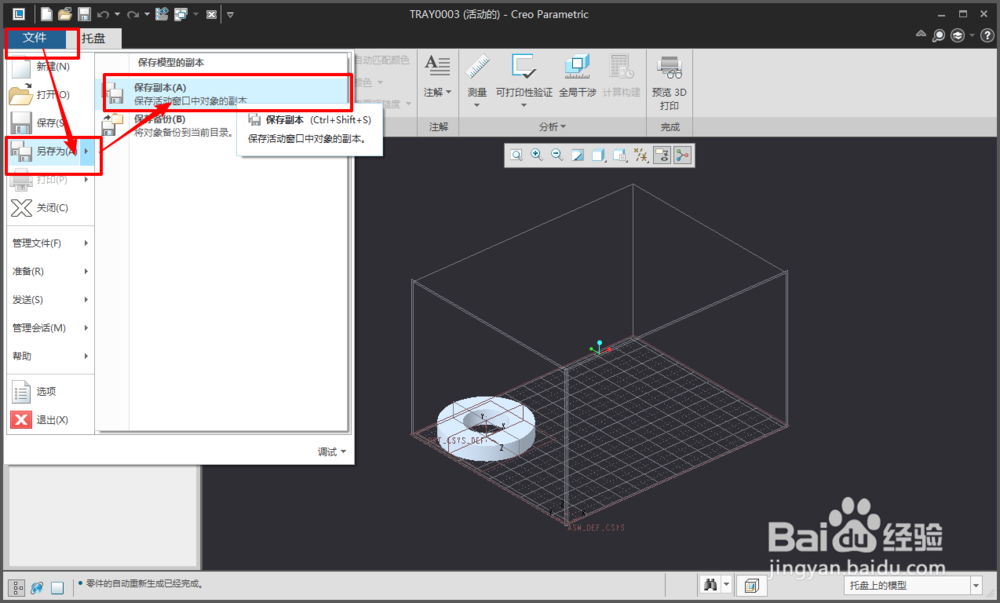This screenshot has height=603, width=1000.
Task: Click the PTC learning connector icon
Action: coord(957,36)
